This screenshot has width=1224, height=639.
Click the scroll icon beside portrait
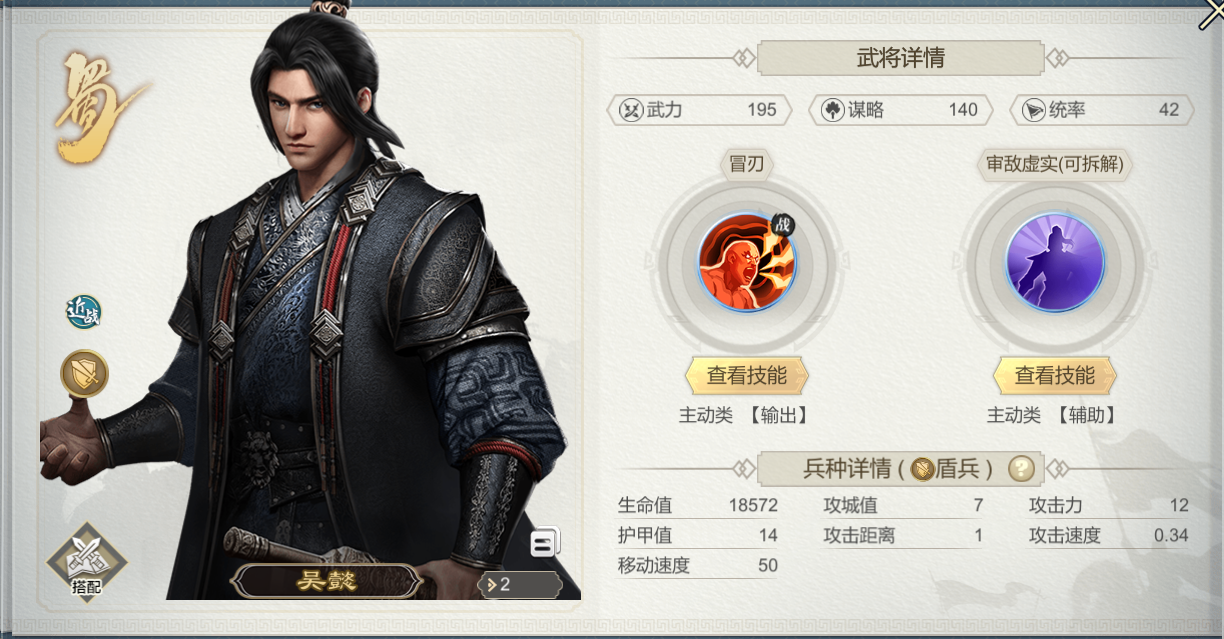[x=545, y=543]
